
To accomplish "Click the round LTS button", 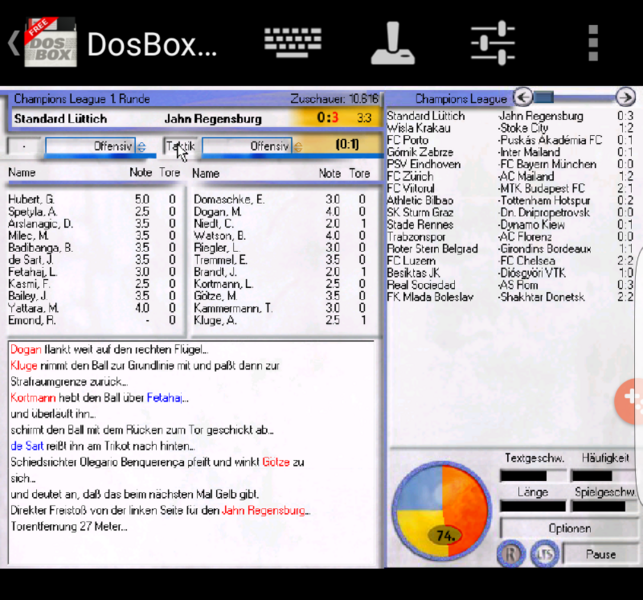I will (x=545, y=554).
